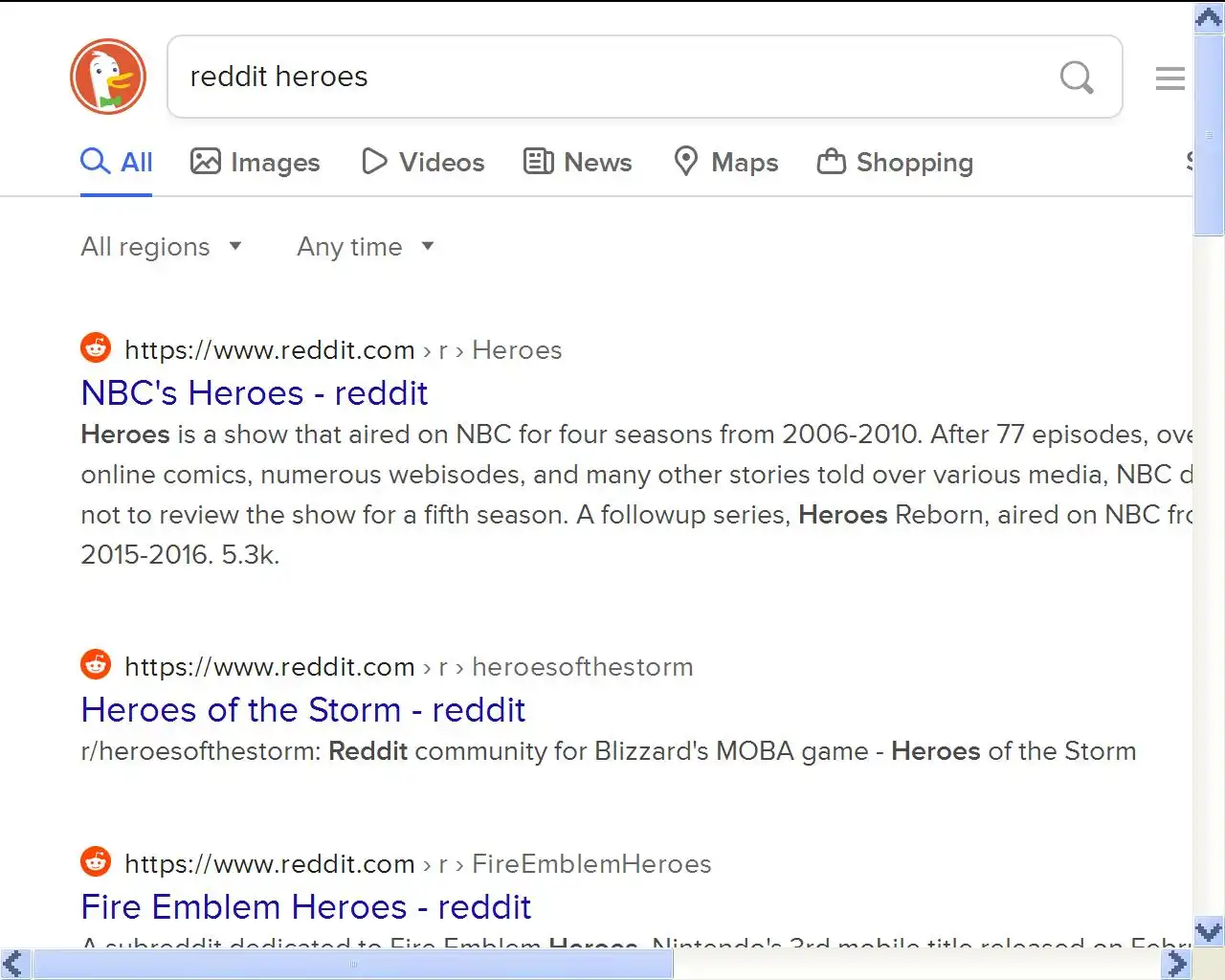This screenshot has height=980, width=1225.
Task: Click the scroll left arrow icon
Action: (x=14, y=964)
